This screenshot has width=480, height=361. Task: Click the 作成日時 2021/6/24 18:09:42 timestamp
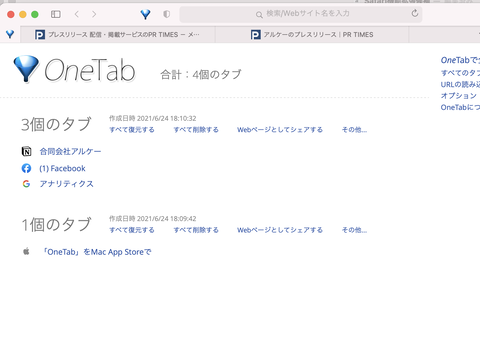click(x=153, y=219)
